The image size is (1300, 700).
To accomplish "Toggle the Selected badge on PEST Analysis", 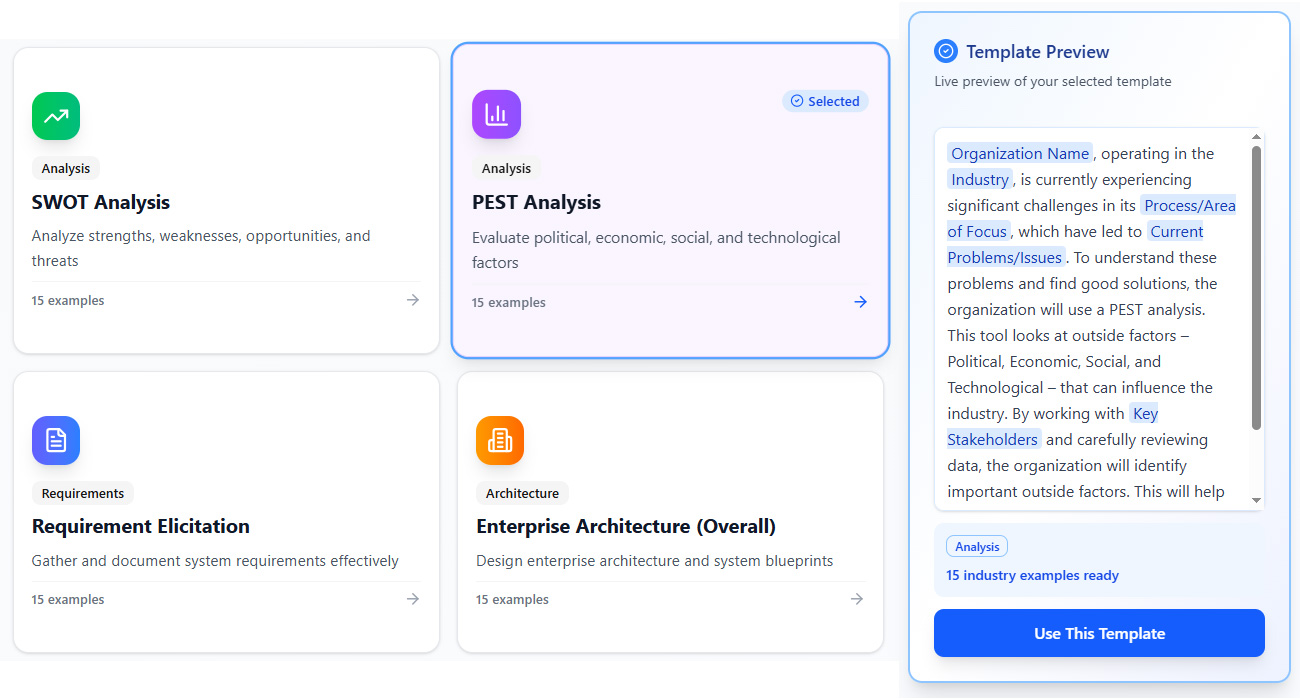I will [x=825, y=101].
